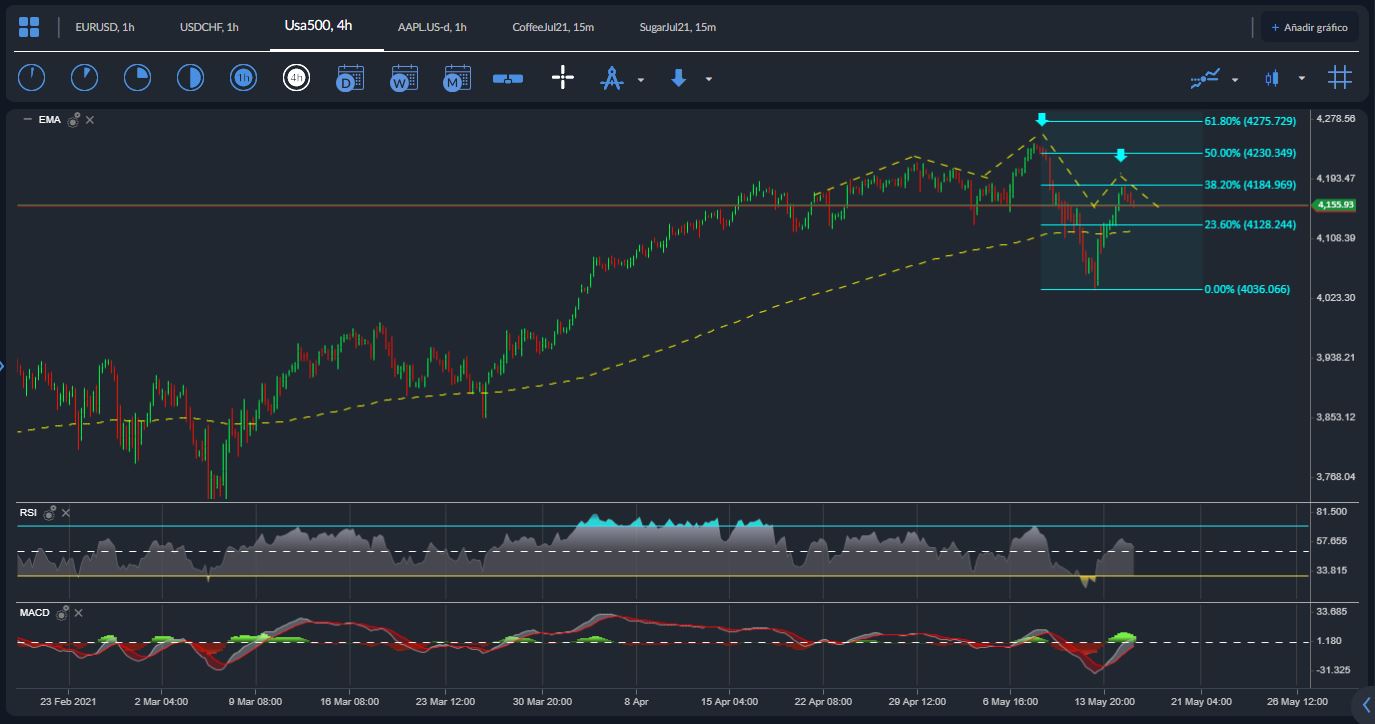Image resolution: width=1375 pixels, height=724 pixels.
Task: Click the current price tag 4,155.93
Action: click(x=1336, y=205)
